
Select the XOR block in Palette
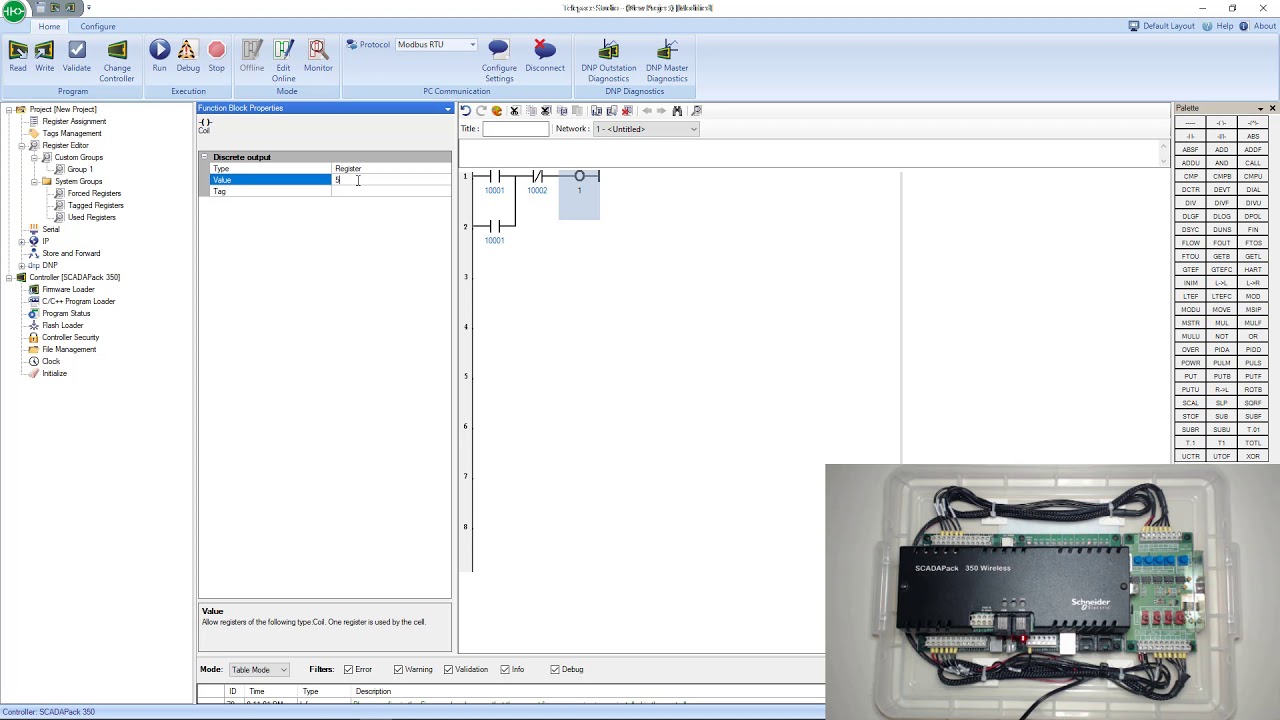point(1253,456)
